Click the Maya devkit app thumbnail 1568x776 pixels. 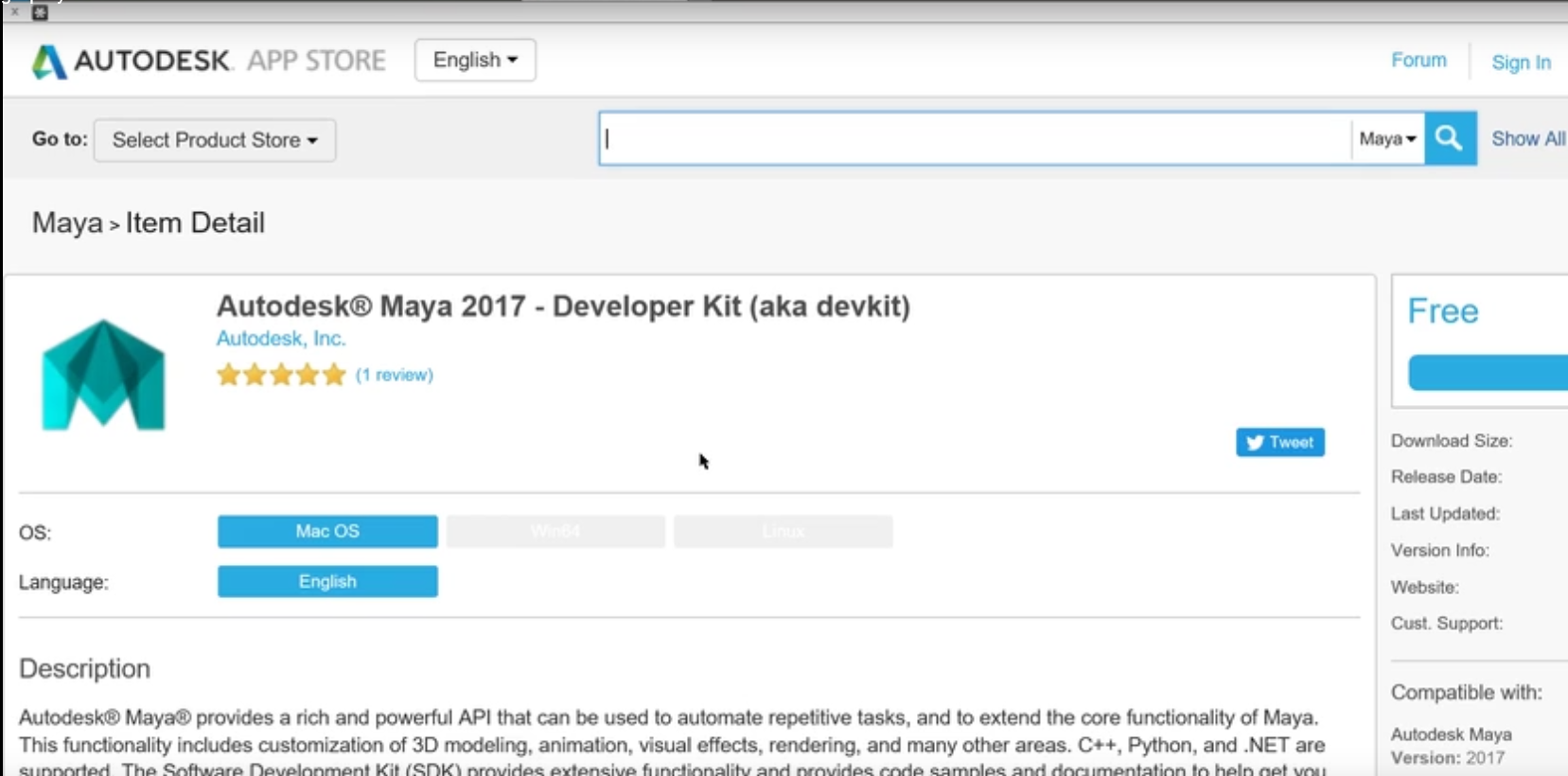coord(103,375)
